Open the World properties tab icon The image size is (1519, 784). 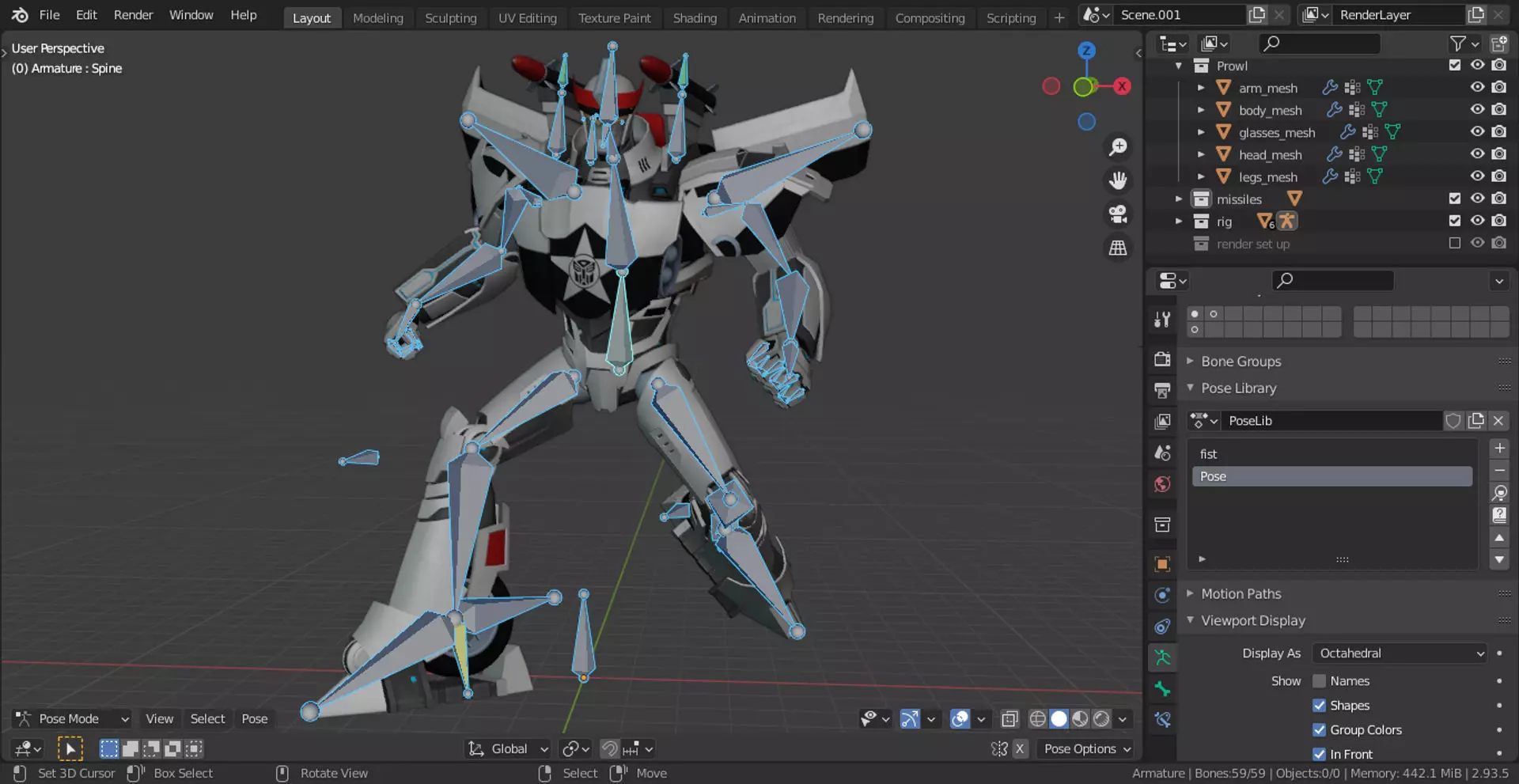(x=1162, y=484)
